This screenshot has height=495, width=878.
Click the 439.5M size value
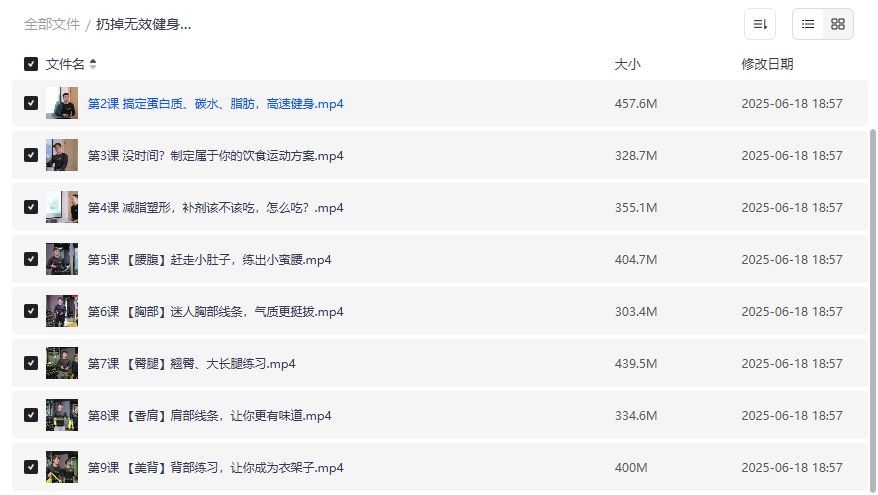[x=636, y=364]
